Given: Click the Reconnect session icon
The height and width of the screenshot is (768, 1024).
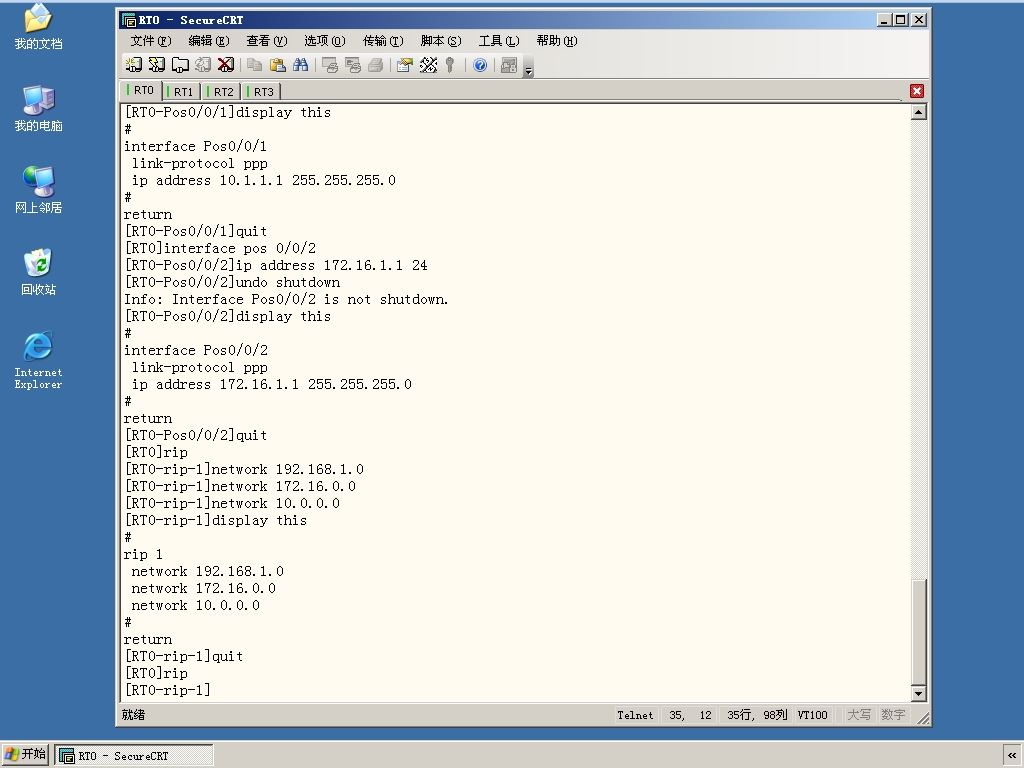Looking at the screenshot, I should click(x=203, y=65).
